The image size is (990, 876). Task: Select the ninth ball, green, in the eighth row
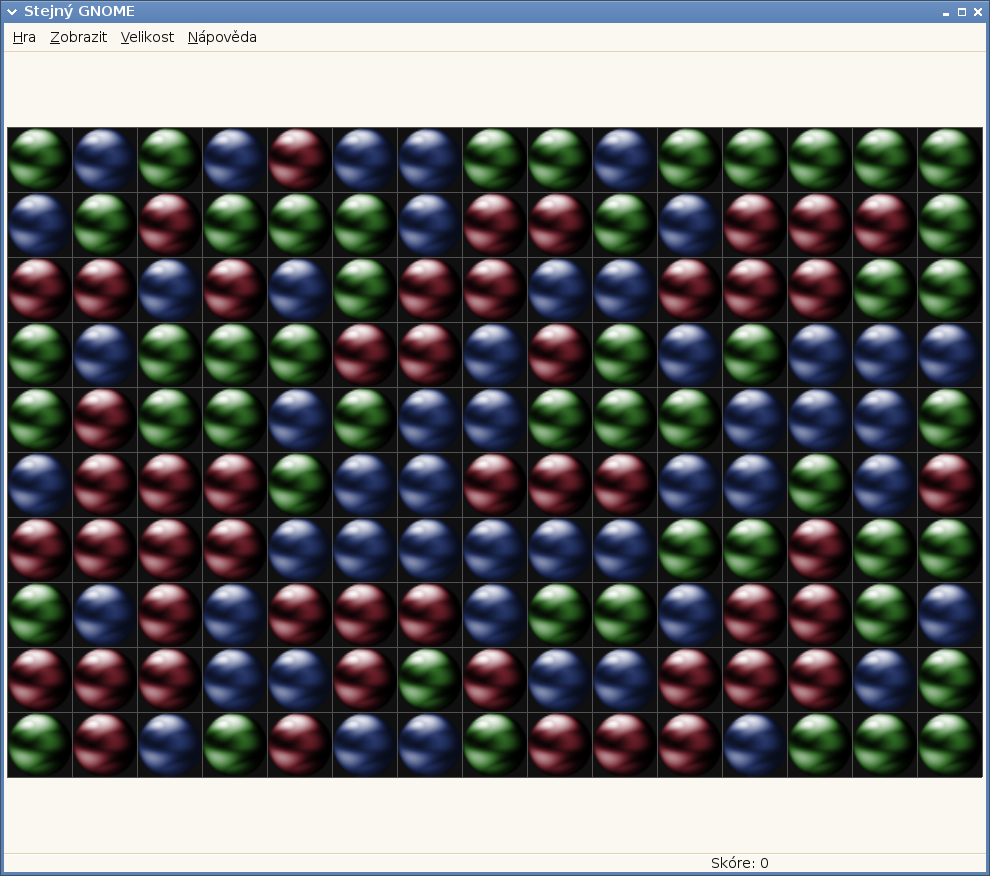560,615
